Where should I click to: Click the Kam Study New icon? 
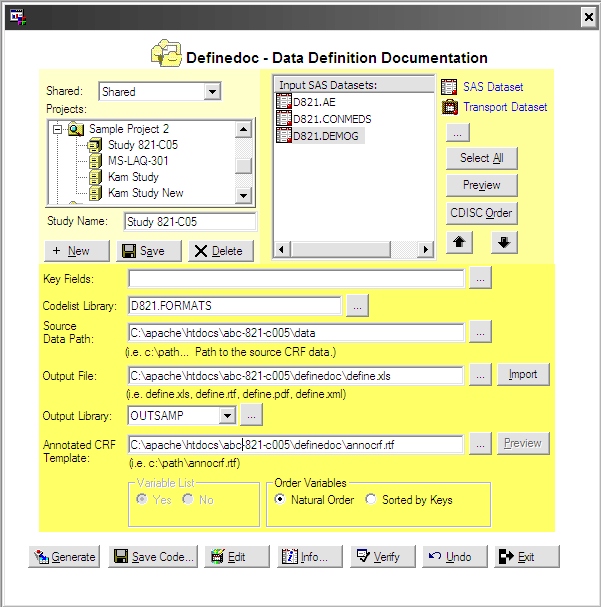pos(95,193)
